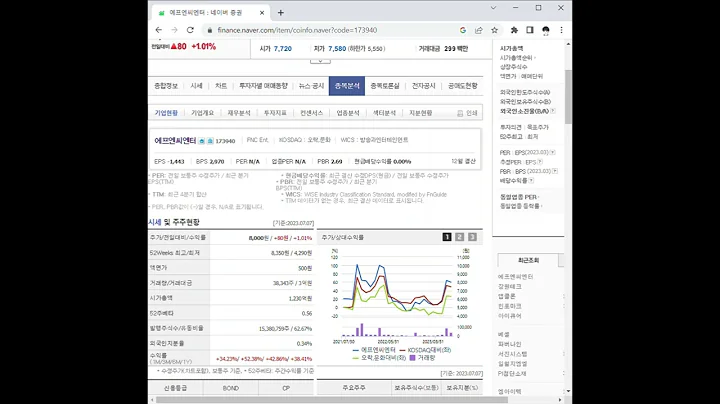
Task: Open the 차트 tab
Action: point(221,86)
